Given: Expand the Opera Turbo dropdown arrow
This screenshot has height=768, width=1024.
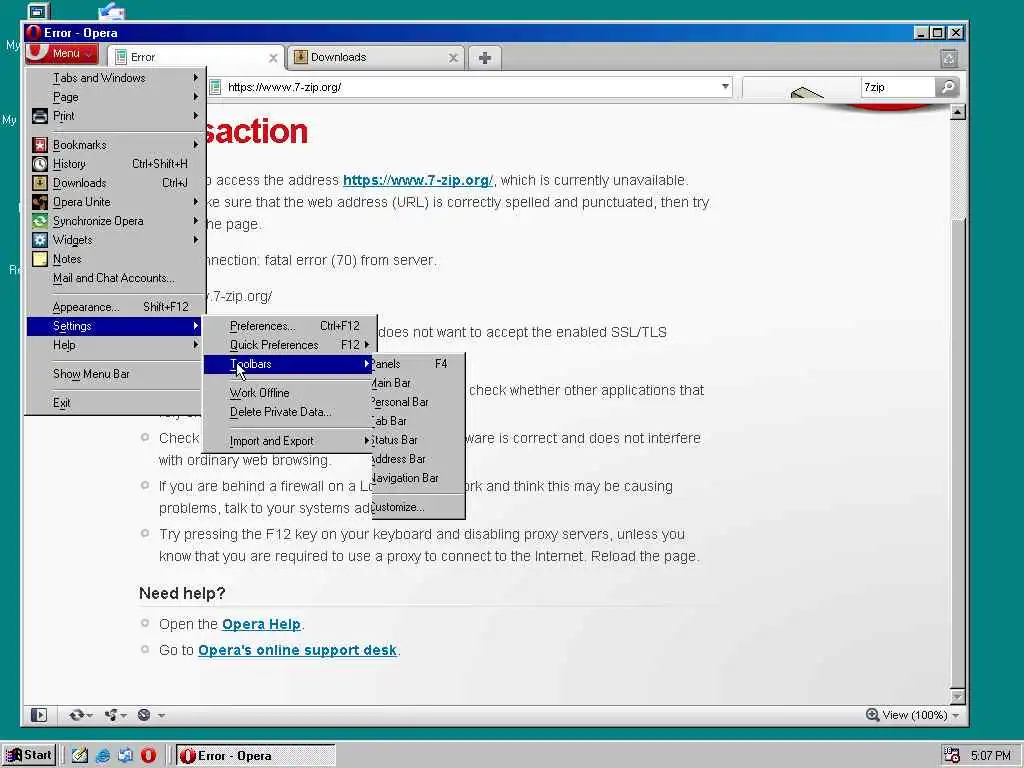Looking at the screenshot, I should 161,715.
